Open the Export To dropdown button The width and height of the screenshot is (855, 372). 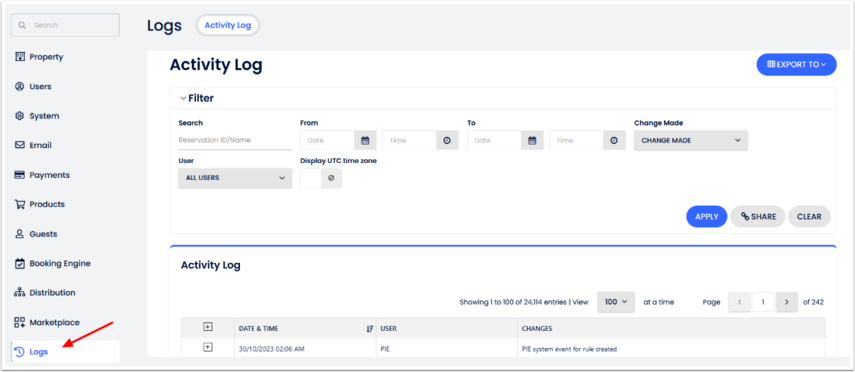[796, 64]
